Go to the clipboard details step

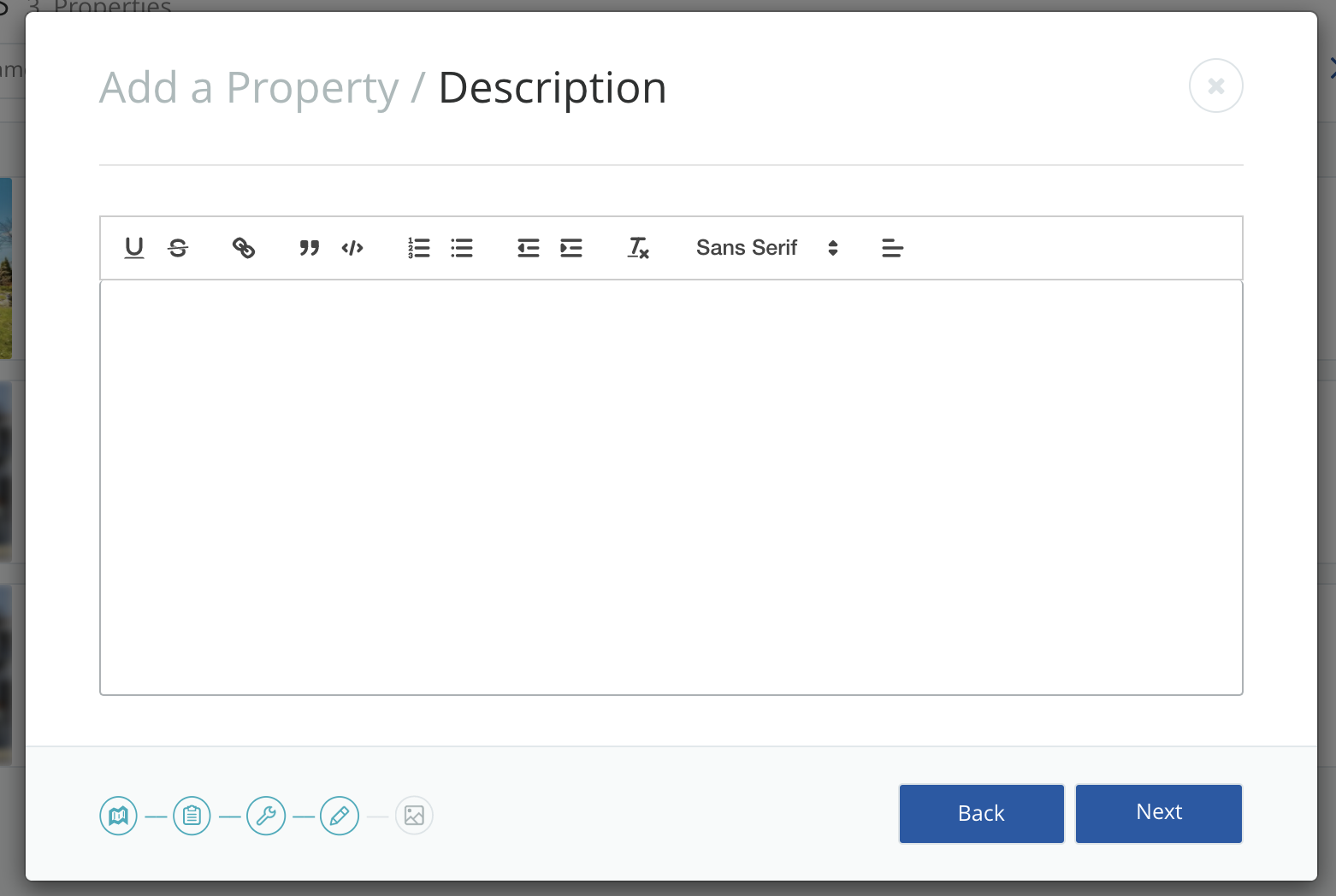(x=192, y=816)
